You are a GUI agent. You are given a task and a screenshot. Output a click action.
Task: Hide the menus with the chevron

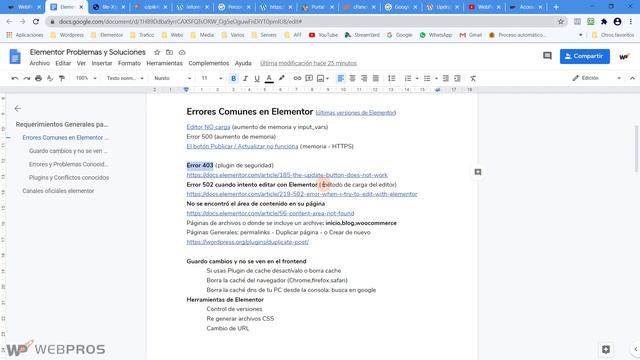point(632,78)
